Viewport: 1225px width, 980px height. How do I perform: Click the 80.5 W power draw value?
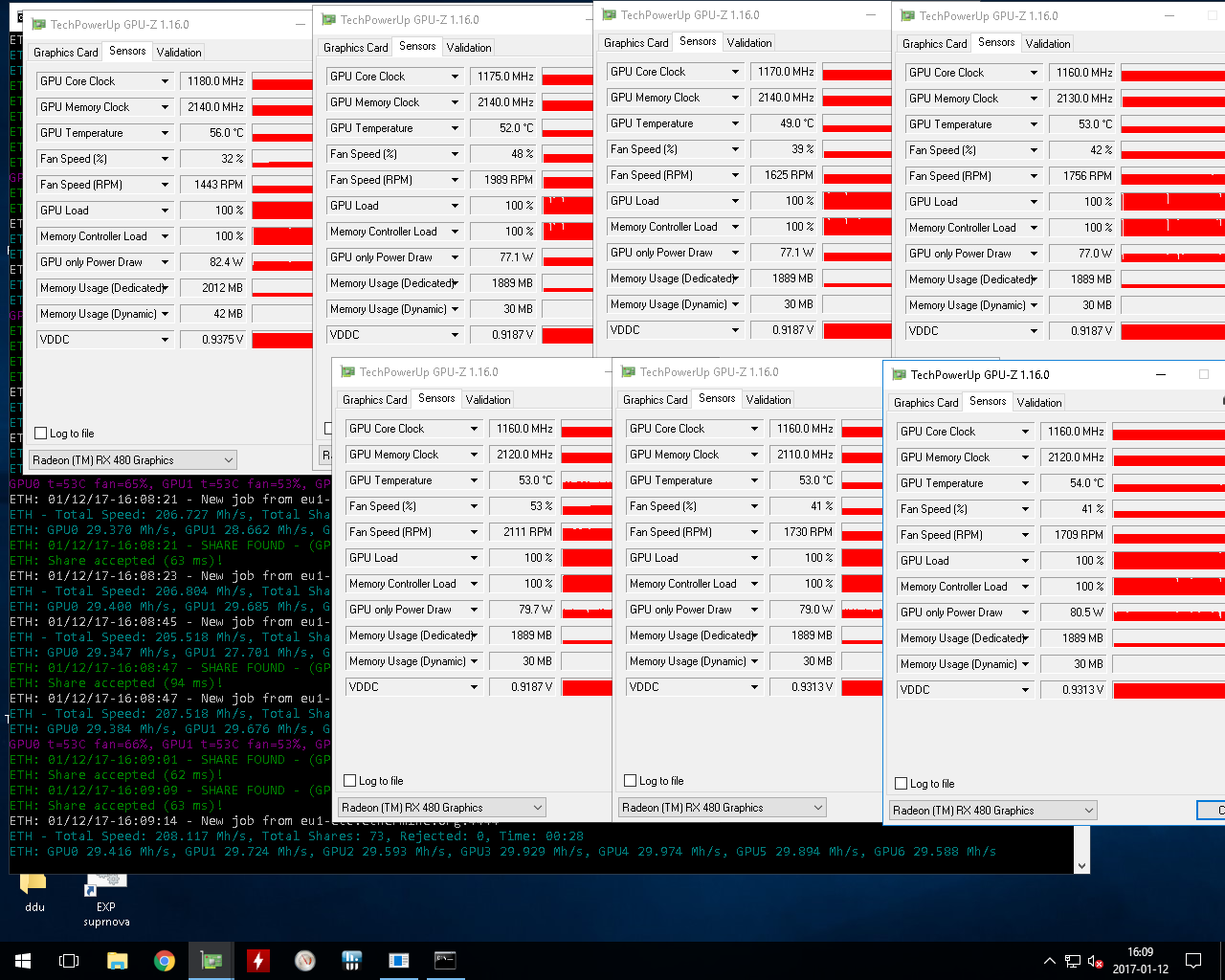point(1074,612)
